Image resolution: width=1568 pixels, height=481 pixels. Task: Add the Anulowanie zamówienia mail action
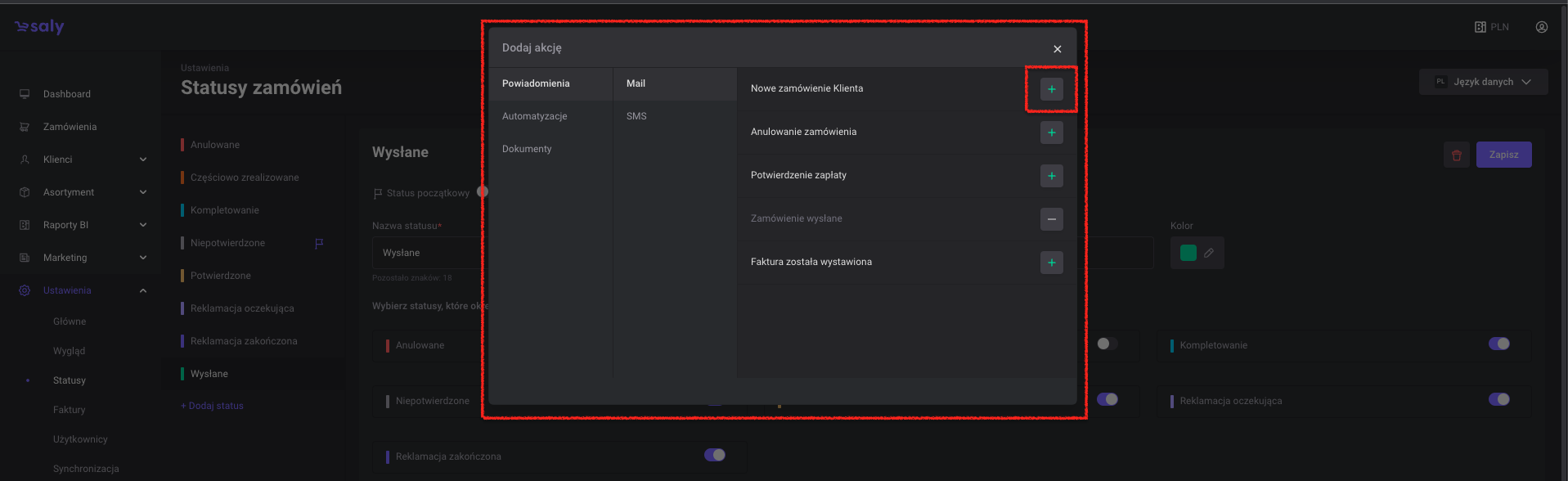coord(1051,133)
